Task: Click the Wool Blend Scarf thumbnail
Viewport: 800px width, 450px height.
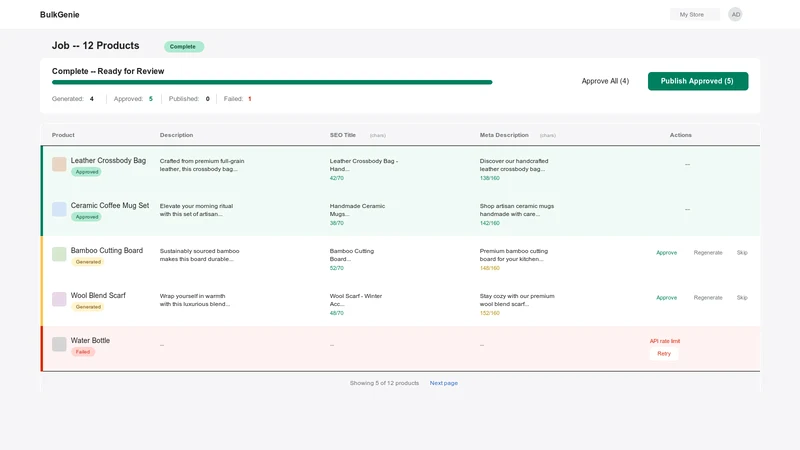Action: [59, 299]
